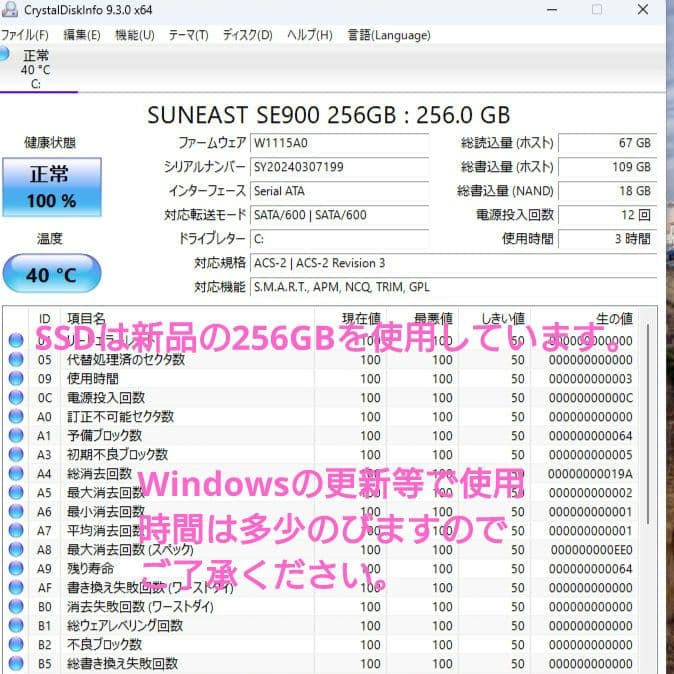This screenshot has height=674, width=674.
Task: Click the status icon for row A5
Action: coord(16,492)
